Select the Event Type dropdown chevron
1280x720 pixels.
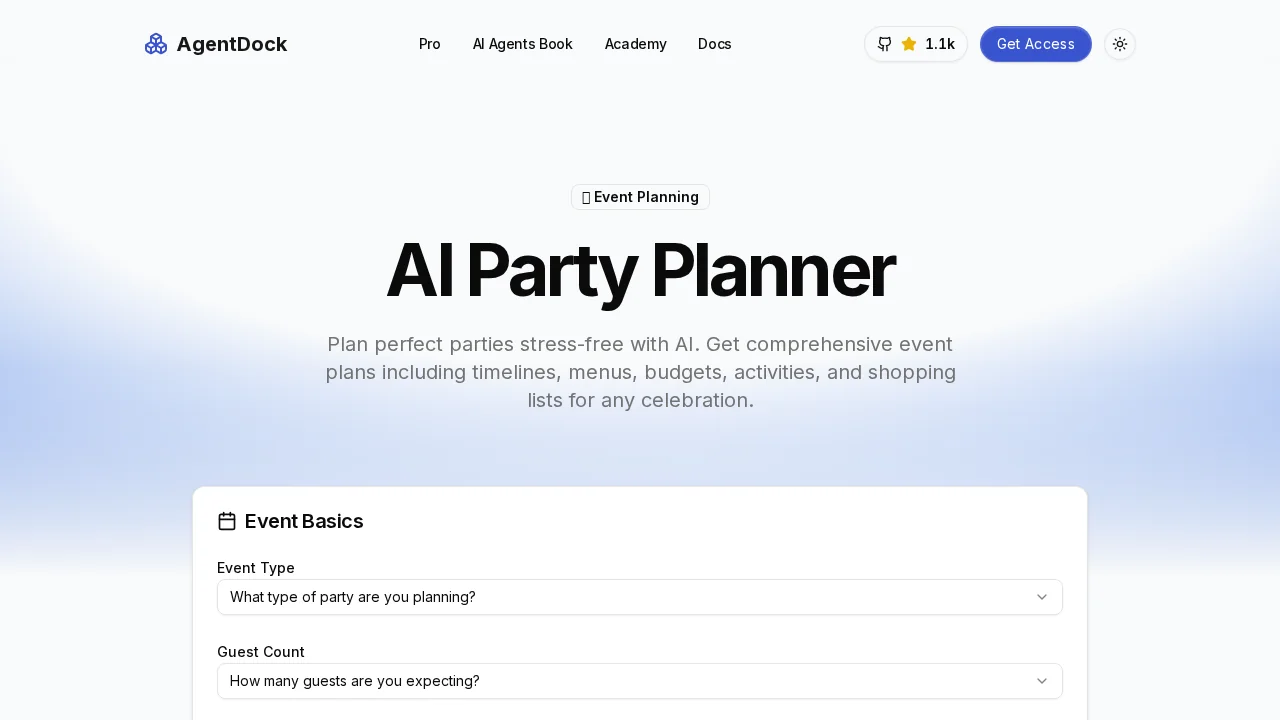click(x=1042, y=597)
